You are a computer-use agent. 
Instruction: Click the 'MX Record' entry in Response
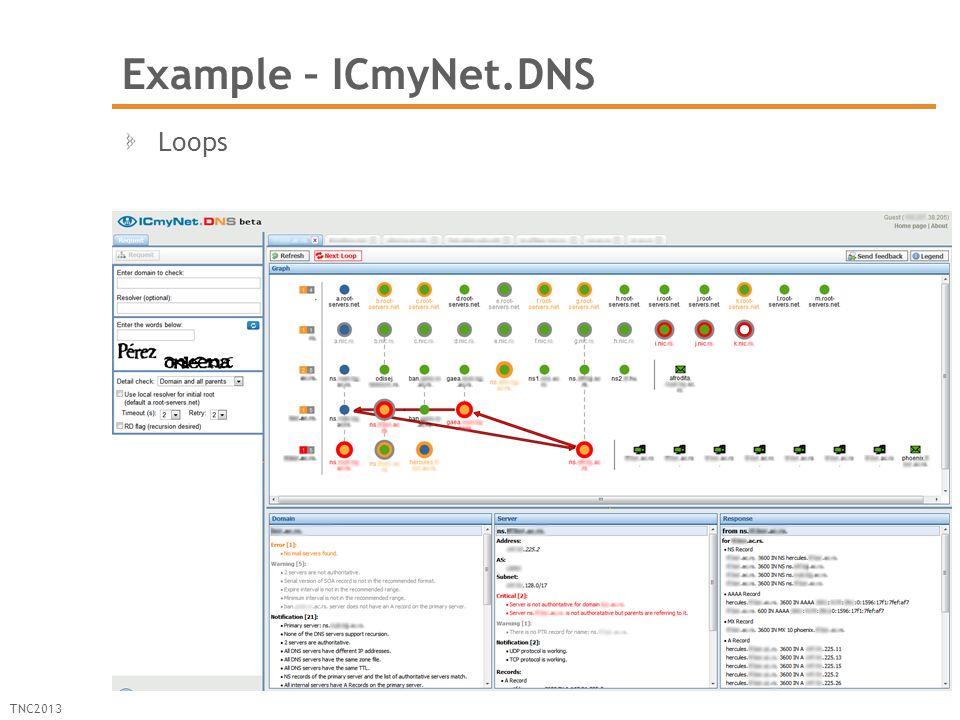coord(740,621)
